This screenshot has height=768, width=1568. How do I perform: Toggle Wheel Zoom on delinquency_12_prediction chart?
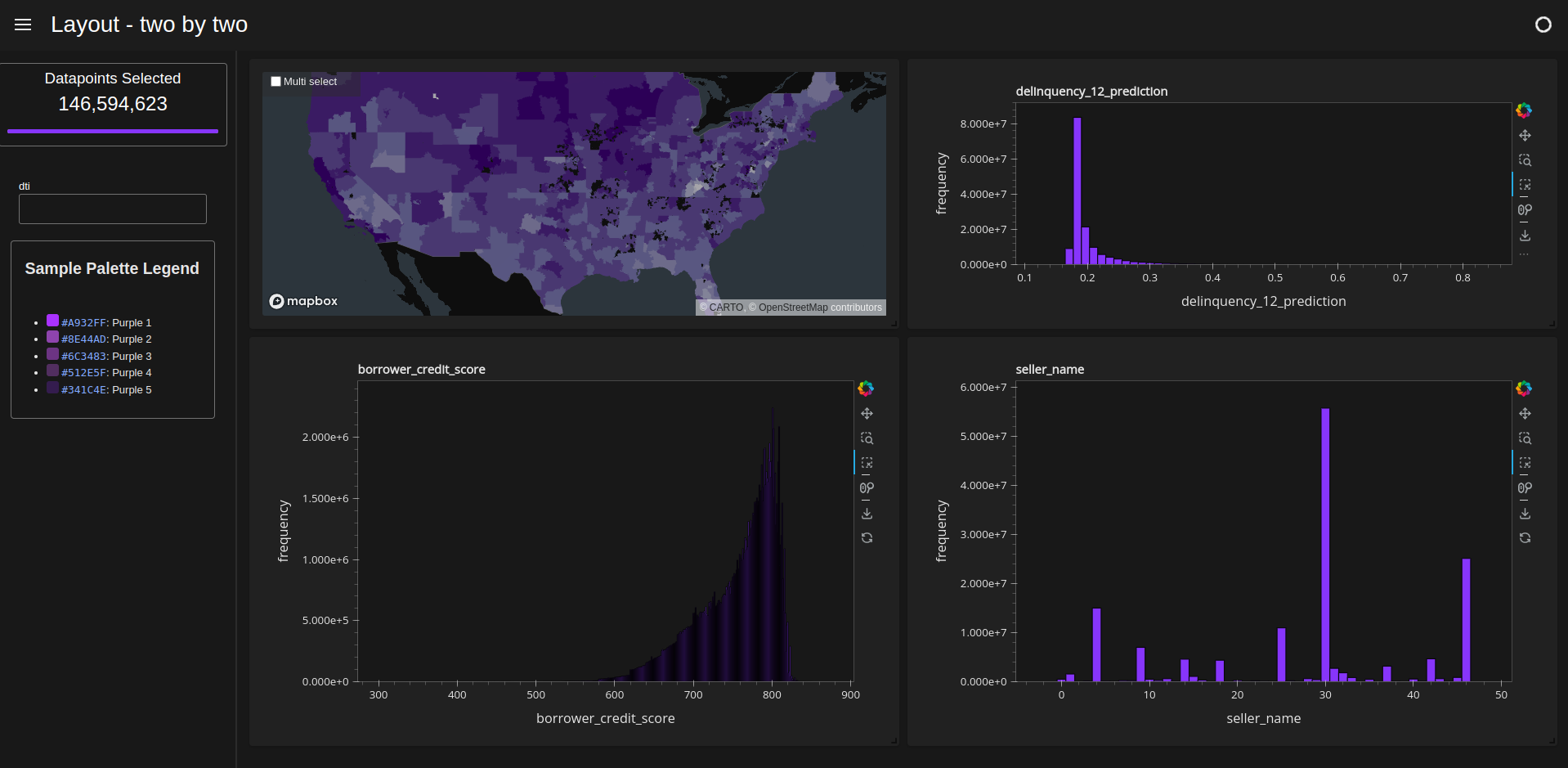pyautogui.click(x=1525, y=210)
